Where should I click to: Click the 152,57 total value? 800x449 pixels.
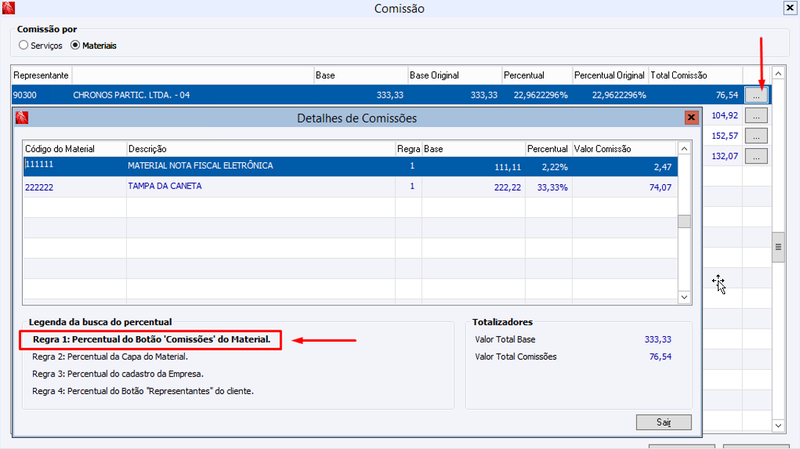[x=724, y=136]
